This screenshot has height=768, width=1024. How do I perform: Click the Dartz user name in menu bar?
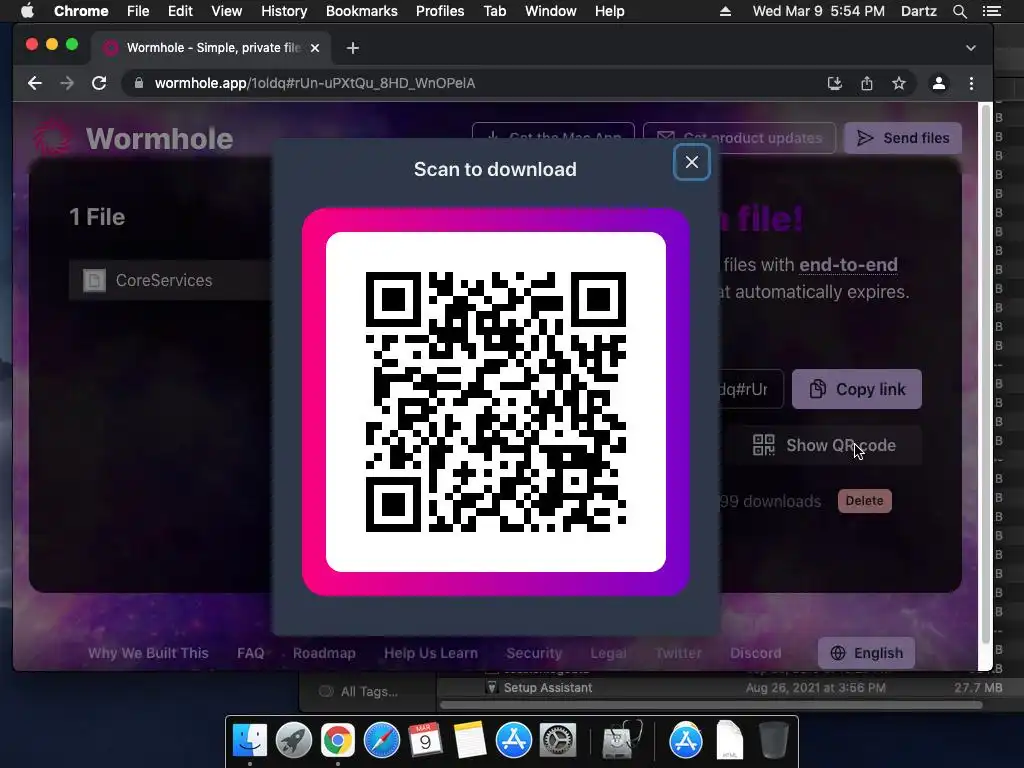coord(918,11)
